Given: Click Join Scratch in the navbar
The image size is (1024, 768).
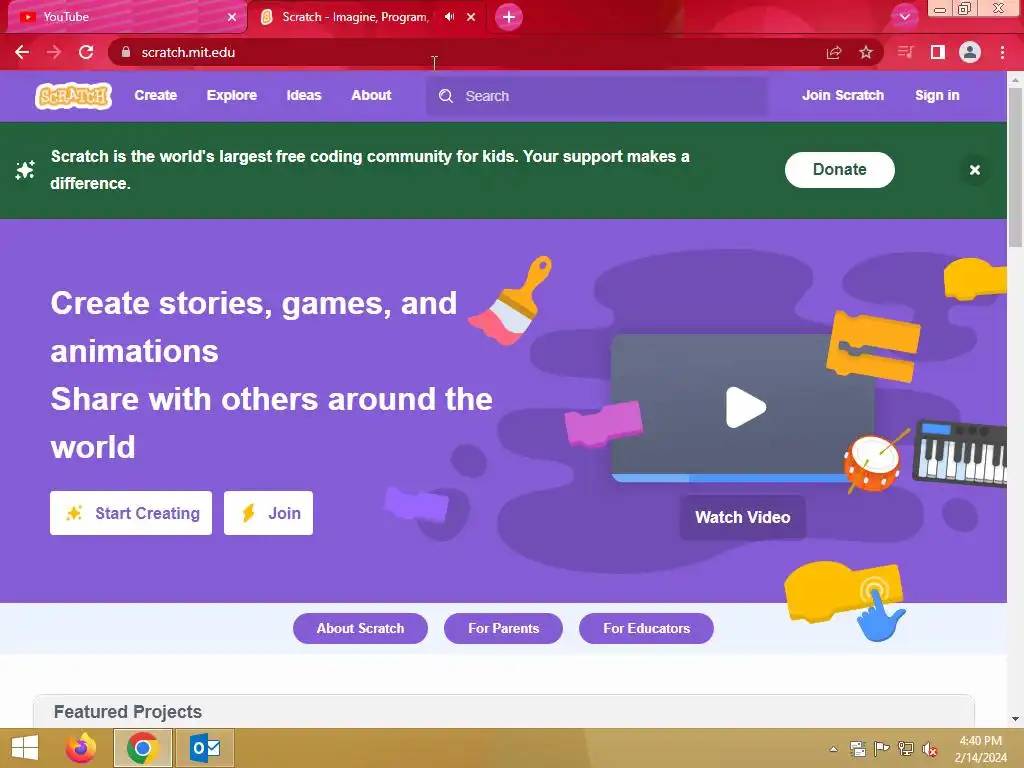Looking at the screenshot, I should click(x=842, y=95).
